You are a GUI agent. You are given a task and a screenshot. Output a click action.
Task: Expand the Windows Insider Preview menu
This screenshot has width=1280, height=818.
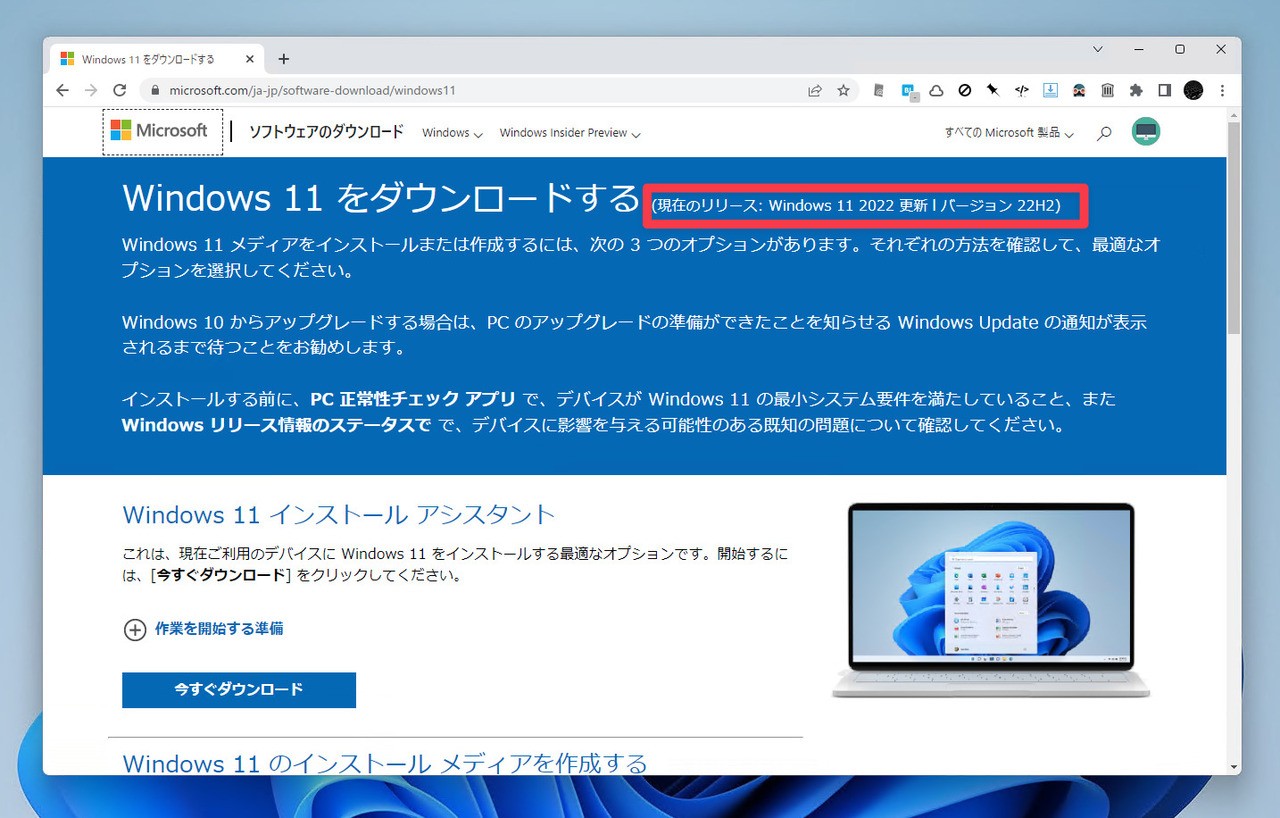tap(570, 133)
